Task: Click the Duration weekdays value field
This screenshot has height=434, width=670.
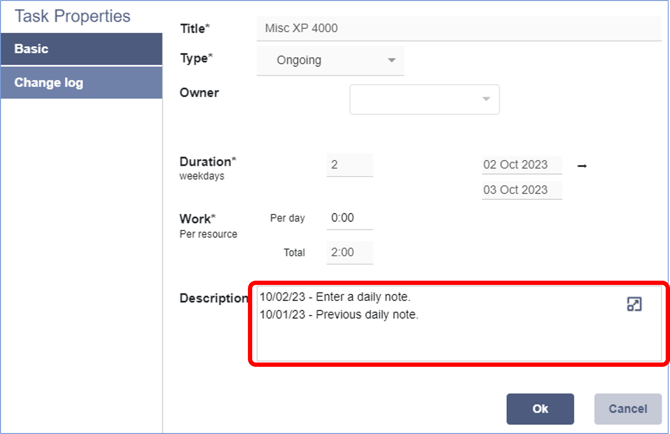Action: pyautogui.click(x=349, y=165)
